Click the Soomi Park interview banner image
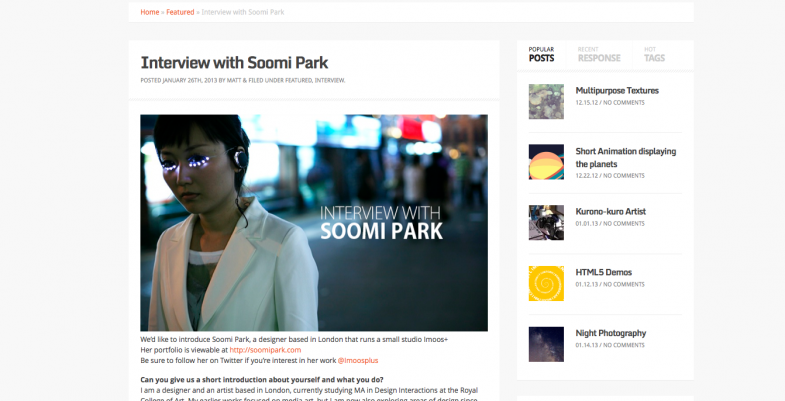 pyautogui.click(x=313, y=222)
